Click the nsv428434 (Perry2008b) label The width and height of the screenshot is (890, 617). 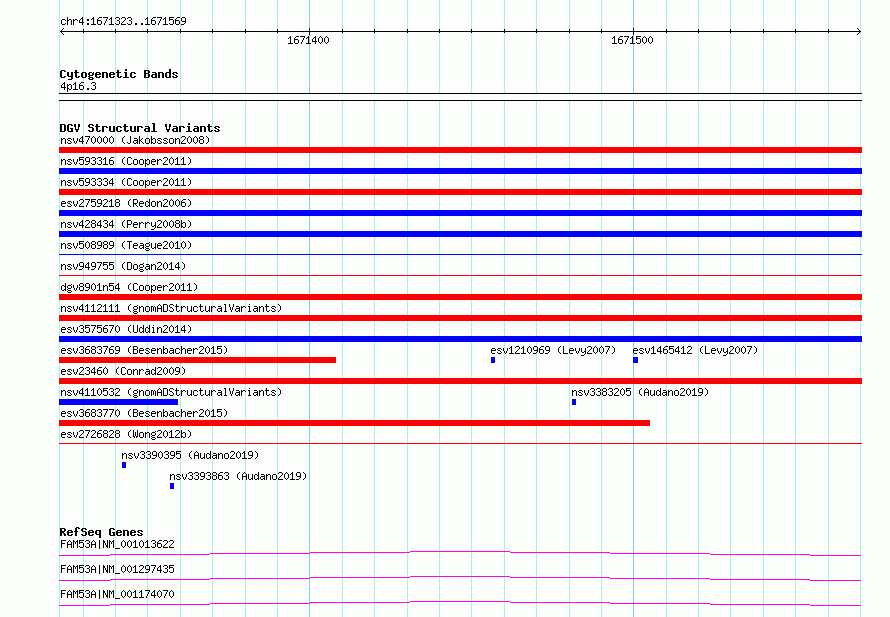[x=126, y=224]
